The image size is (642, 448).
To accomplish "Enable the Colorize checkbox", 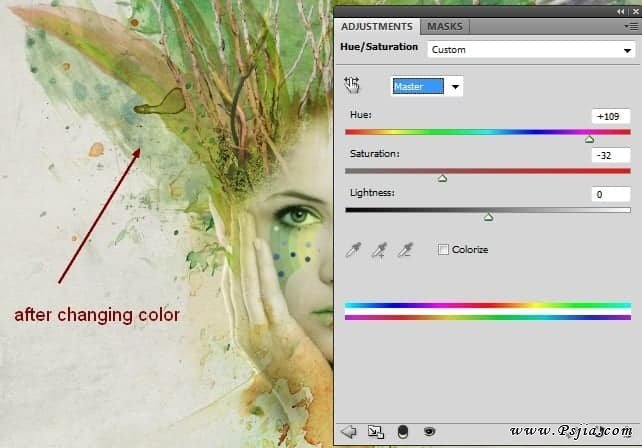I will (443, 249).
